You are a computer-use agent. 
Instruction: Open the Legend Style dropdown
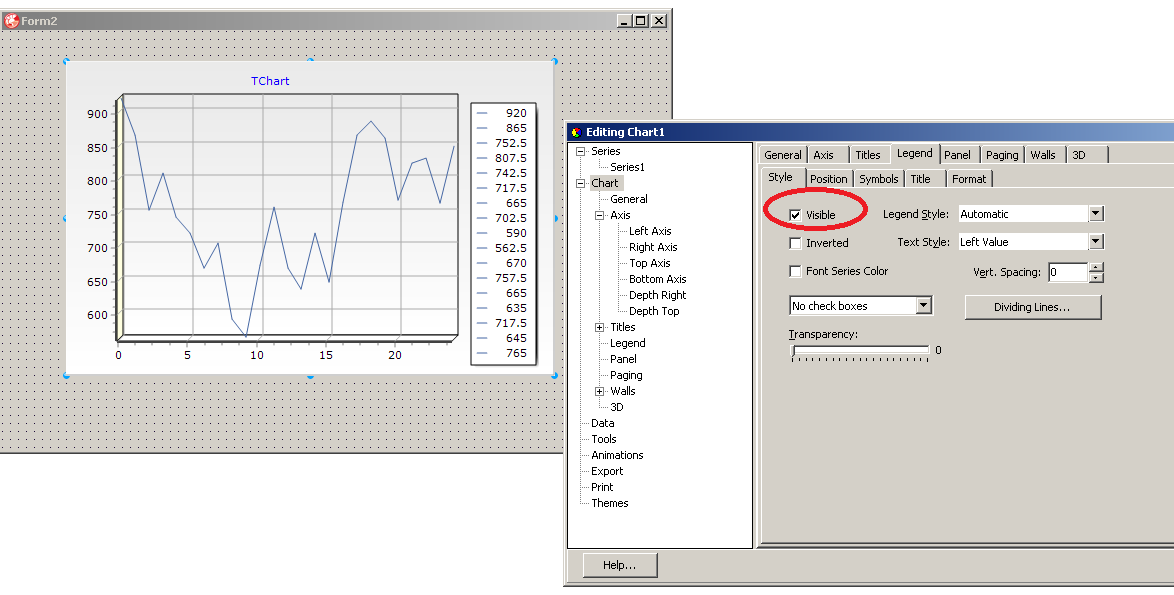click(x=1096, y=214)
